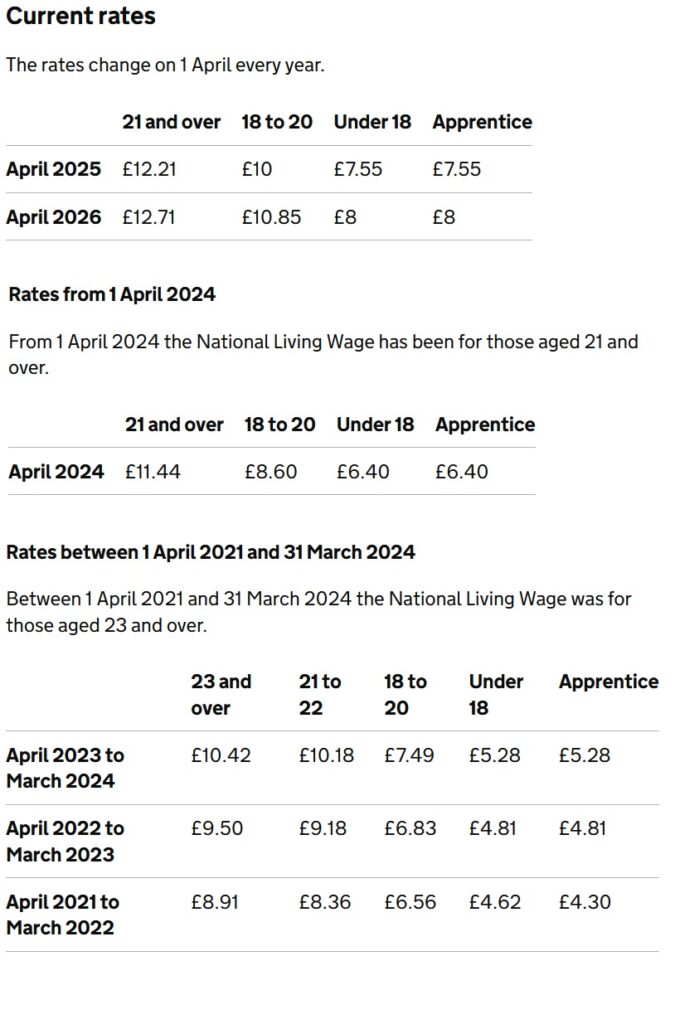
Task: Select the April 2026 row label
Action: (x=54, y=217)
